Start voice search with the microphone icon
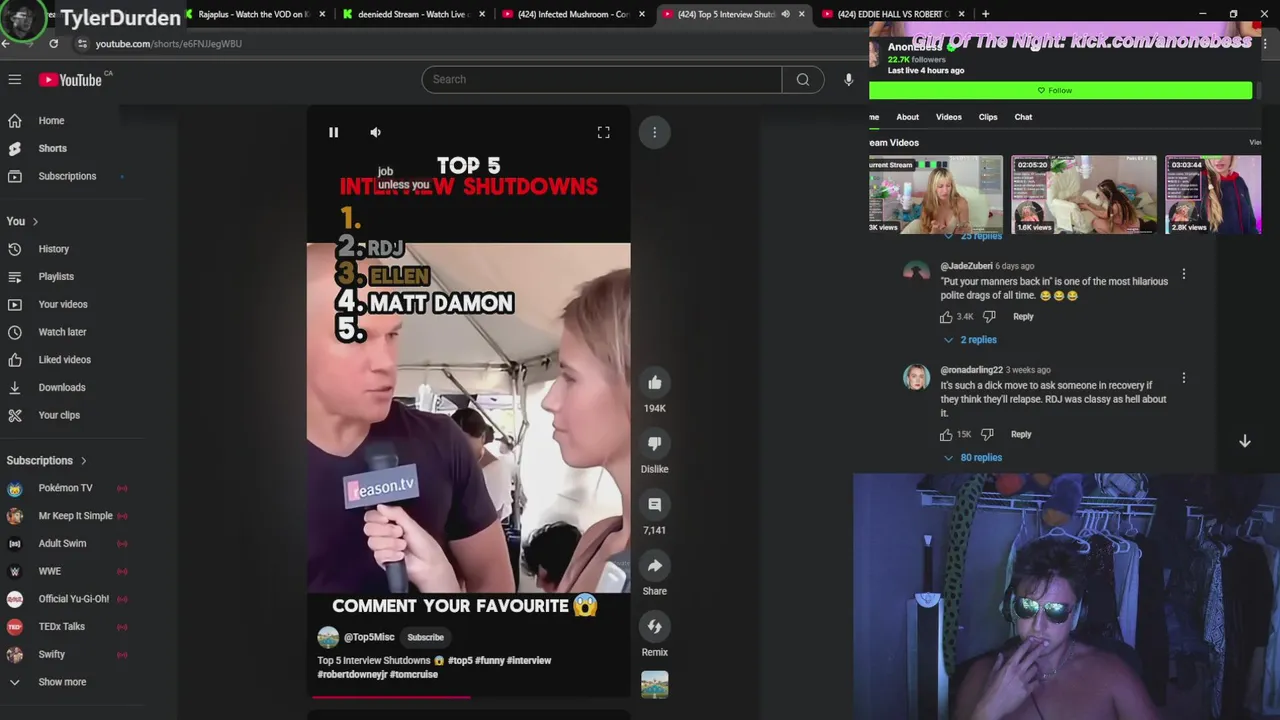 [x=849, y=79]
